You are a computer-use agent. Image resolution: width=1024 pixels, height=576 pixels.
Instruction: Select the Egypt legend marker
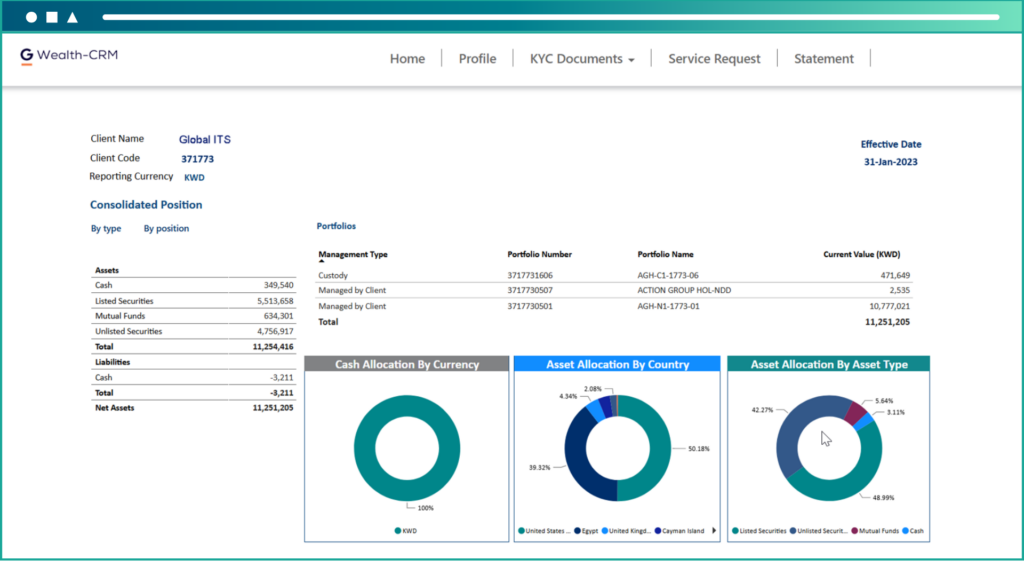(578, 531)
